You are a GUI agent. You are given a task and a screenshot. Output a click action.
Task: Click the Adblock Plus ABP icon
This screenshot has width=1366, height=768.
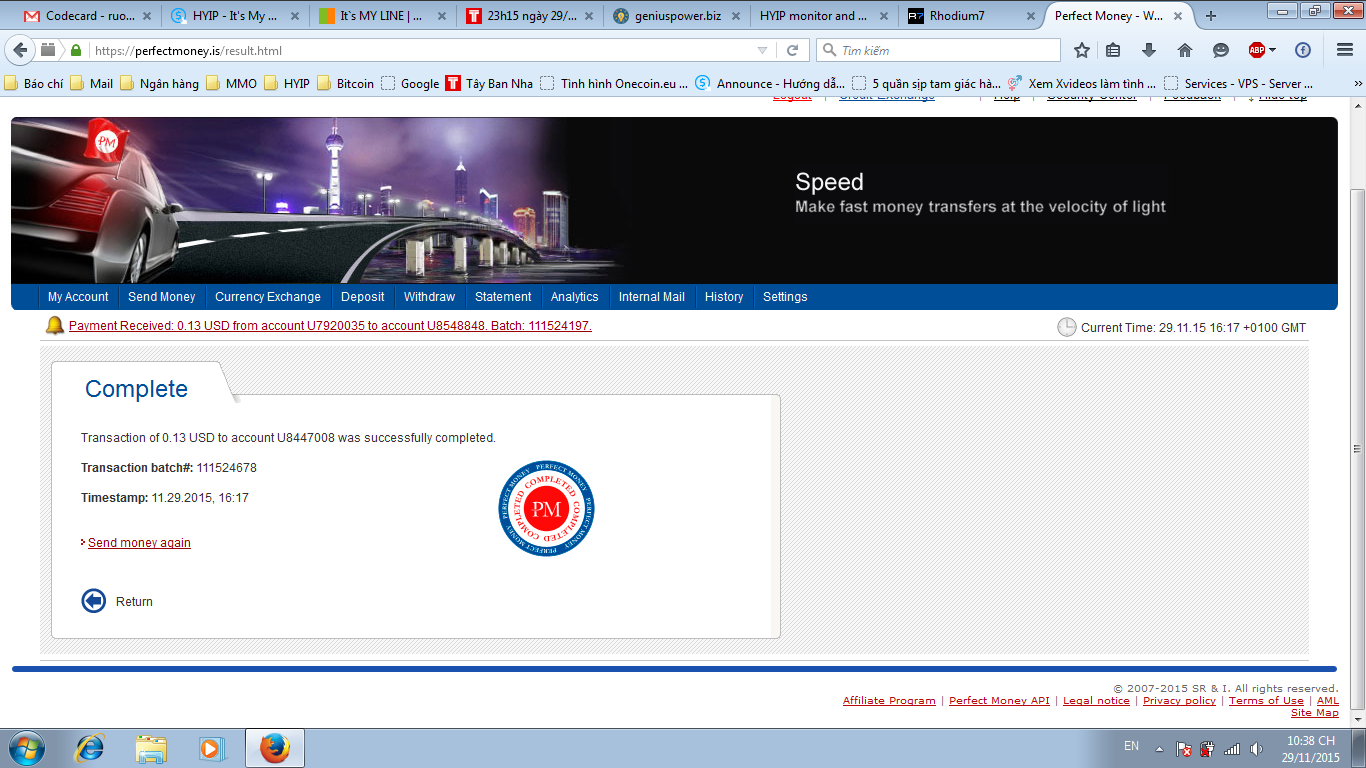pos(1257,50)
